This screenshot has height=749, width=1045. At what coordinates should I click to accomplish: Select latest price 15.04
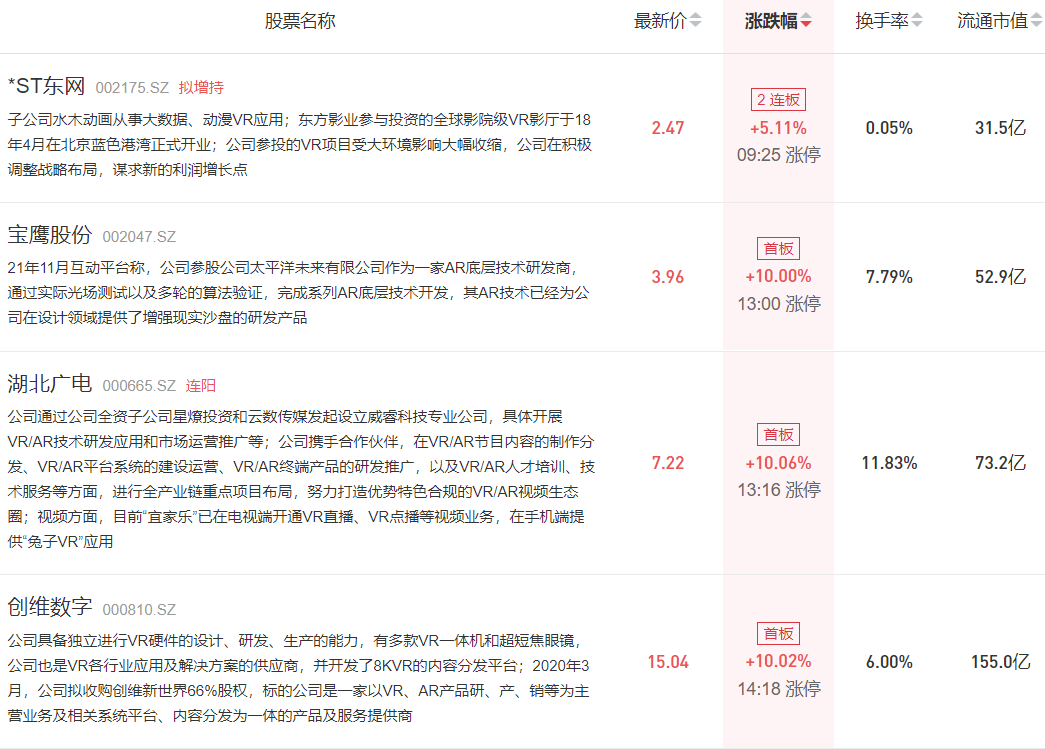click(x=668, y=662)
